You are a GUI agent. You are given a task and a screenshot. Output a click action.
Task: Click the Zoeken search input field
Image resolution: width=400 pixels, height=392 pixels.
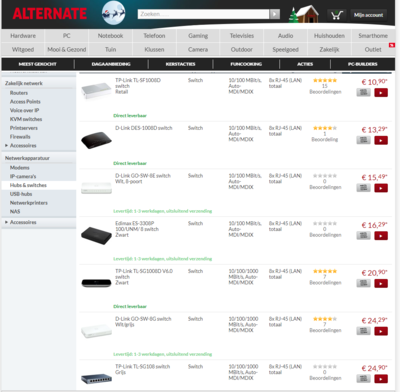click(203, 14)
